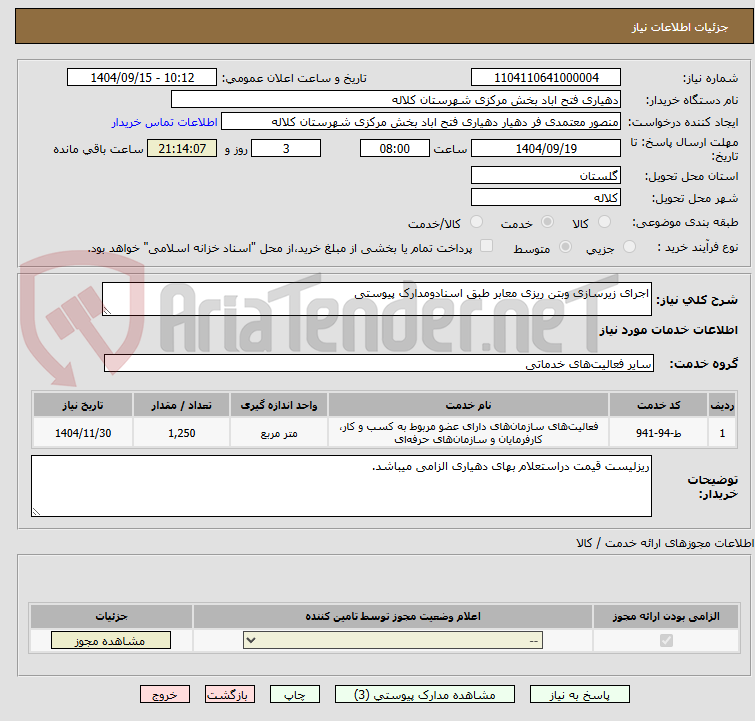Viewport: 755px width, 721px height.
Task: Click the buyer organization name field
Action: pyautogui.click(x=396, y=100)
